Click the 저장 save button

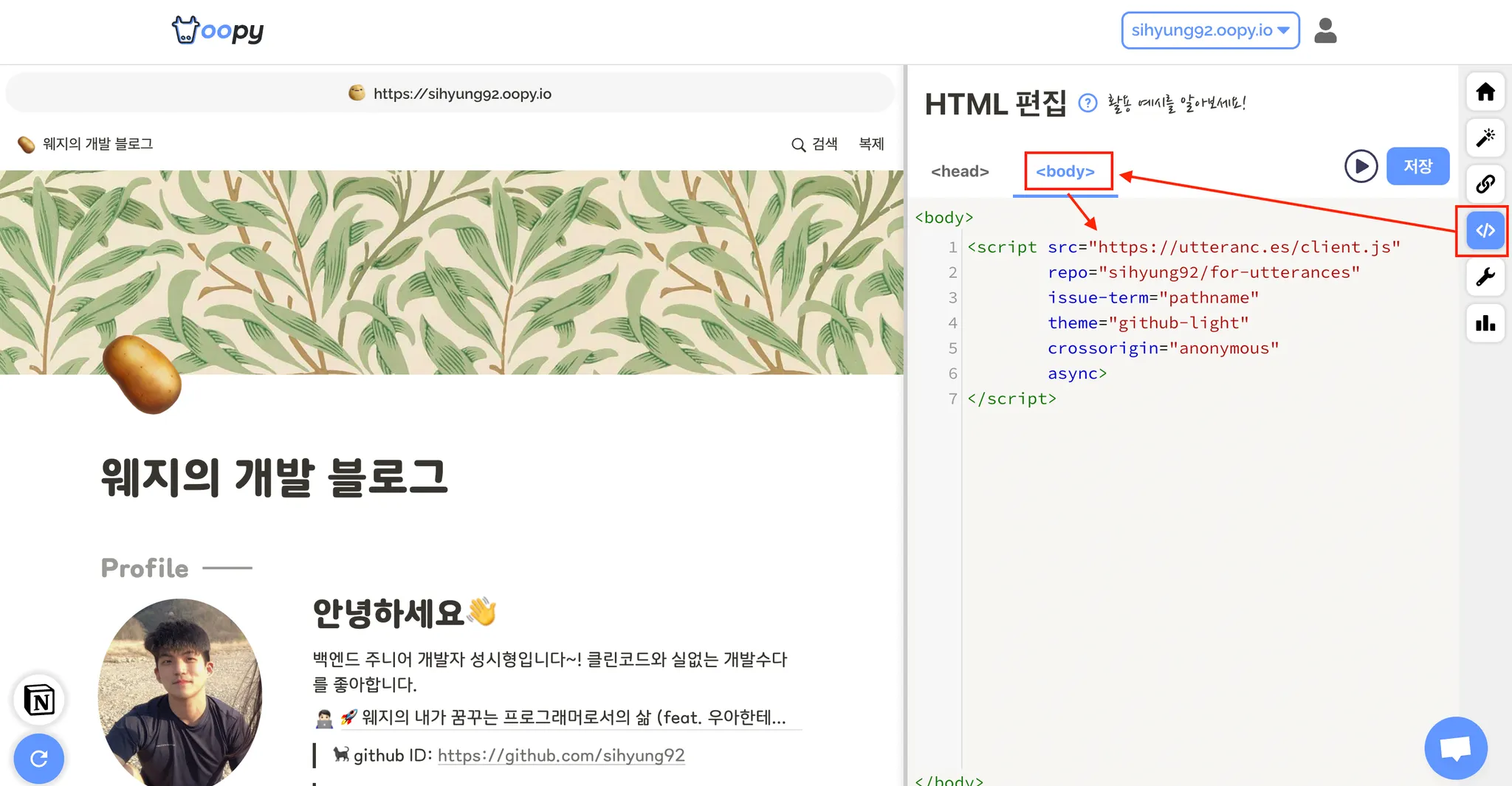(x=1417, y=166)
